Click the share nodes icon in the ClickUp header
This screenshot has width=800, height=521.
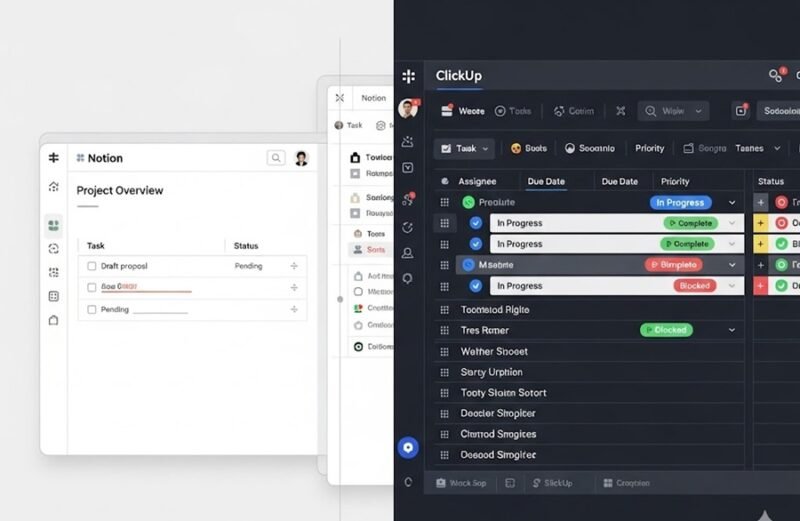(x=776, y=76)
